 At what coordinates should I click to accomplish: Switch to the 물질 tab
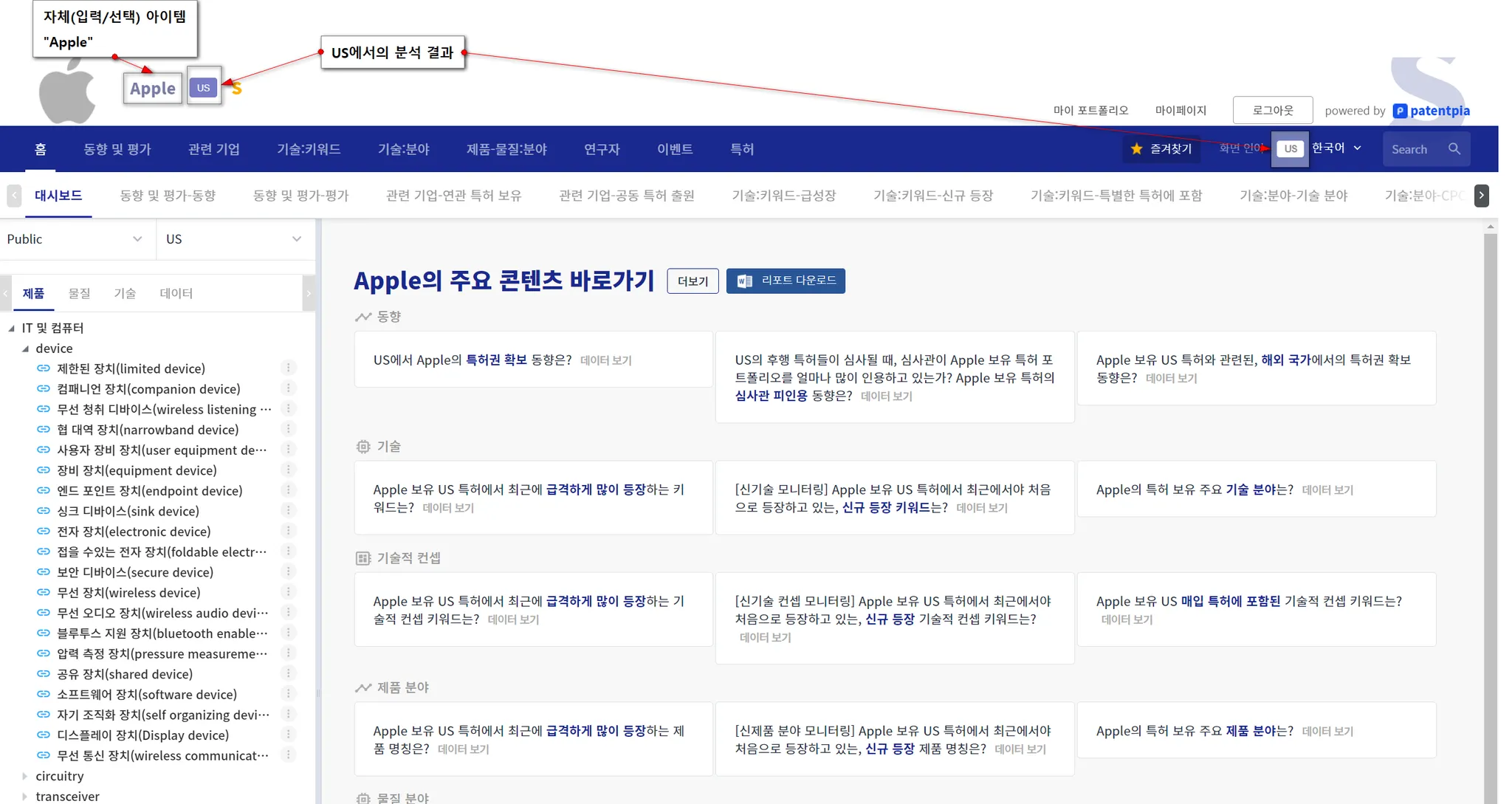click(79, 293)
